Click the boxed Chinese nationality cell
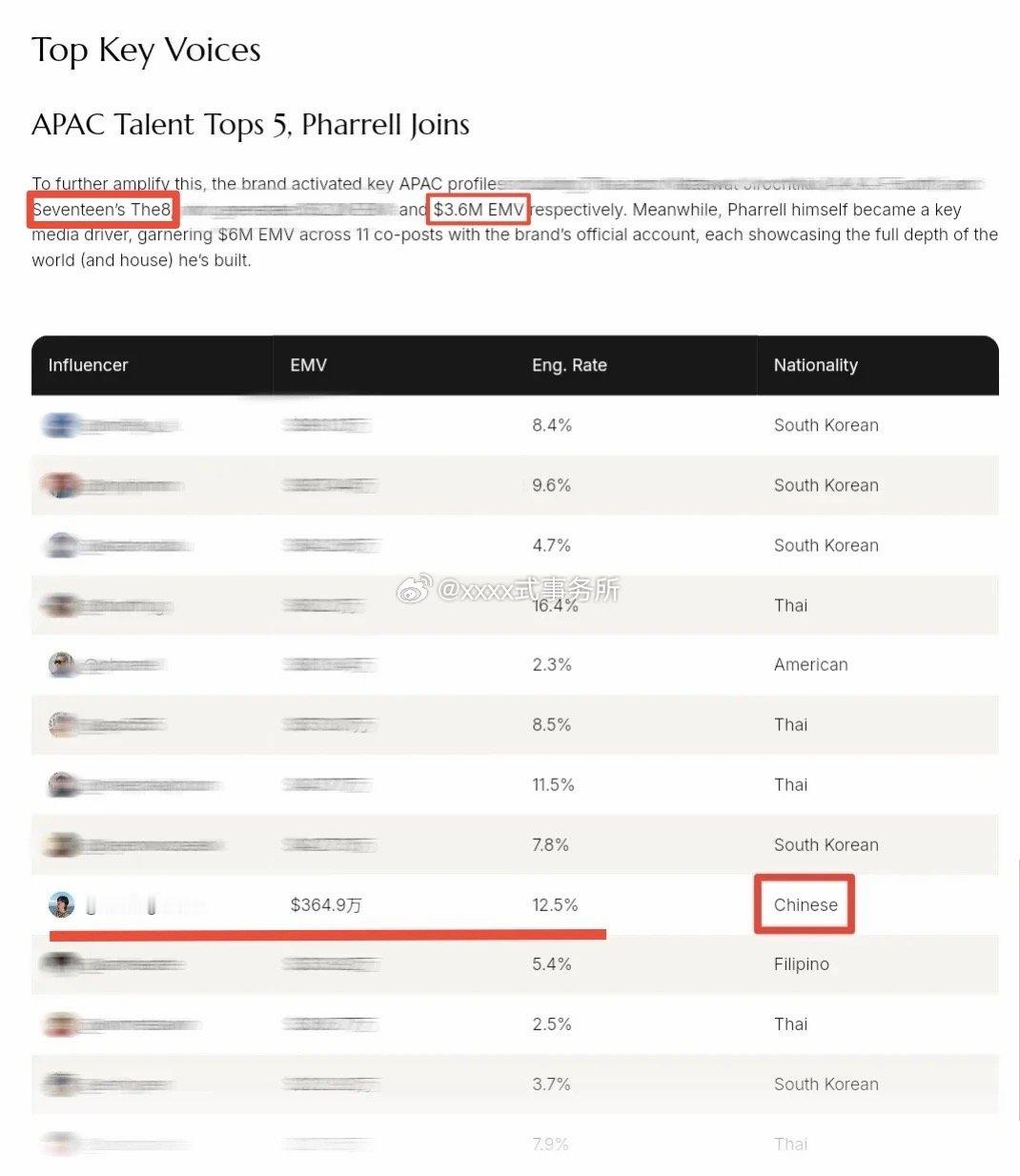The height and width of the screenshot is (1176, 1020). (x=806, y=905)
